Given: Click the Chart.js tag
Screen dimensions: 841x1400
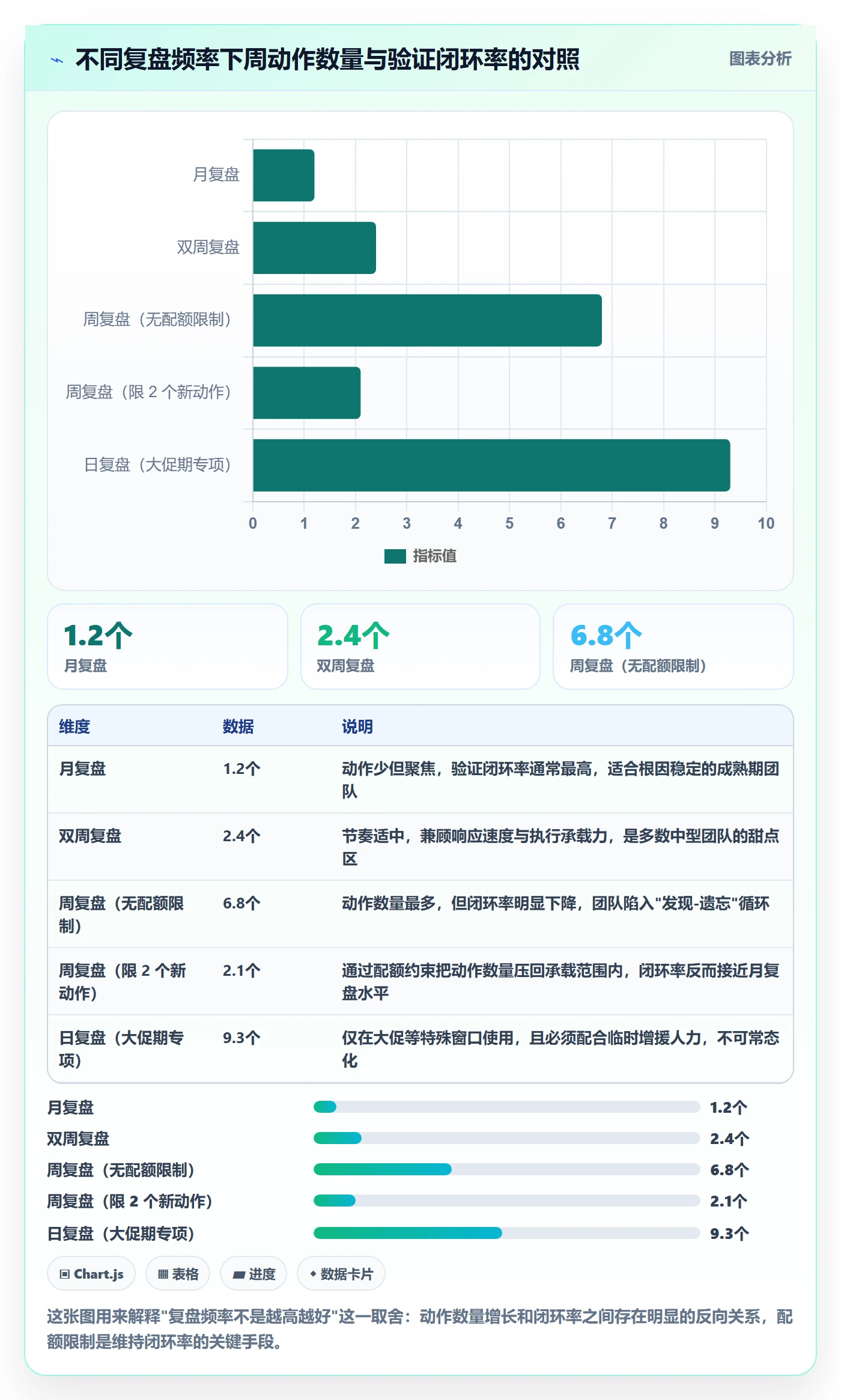Looking at the screenshot, I should click(x=91, y=1274).
